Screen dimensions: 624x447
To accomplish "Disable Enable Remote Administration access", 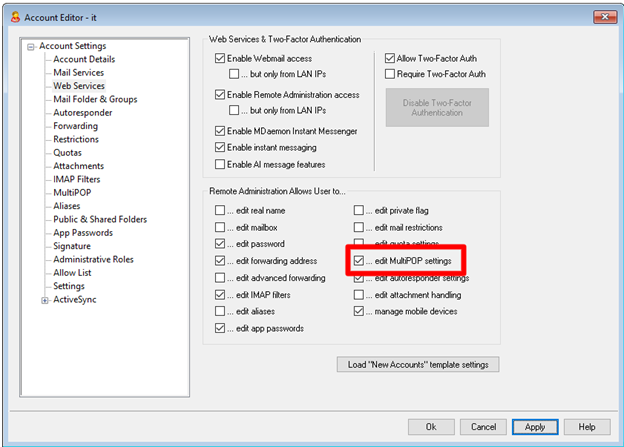I will tap(221, 95).
